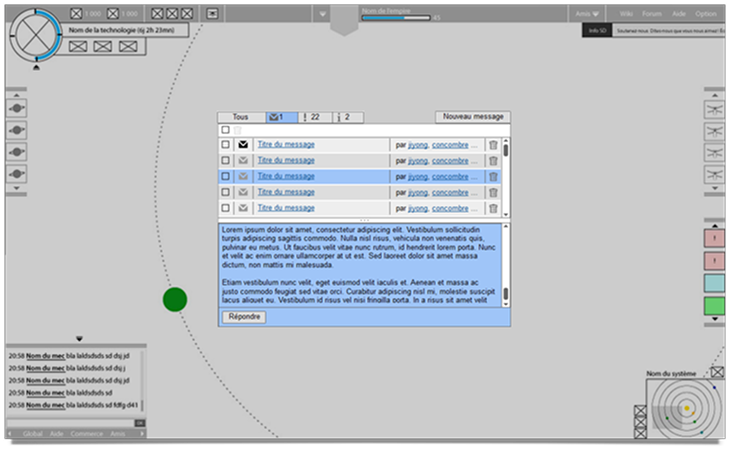Screen dimensions: 730x452
Task: Open the circular technology emblem top-left
Action: pyautogui.click(x=36, y=35)
